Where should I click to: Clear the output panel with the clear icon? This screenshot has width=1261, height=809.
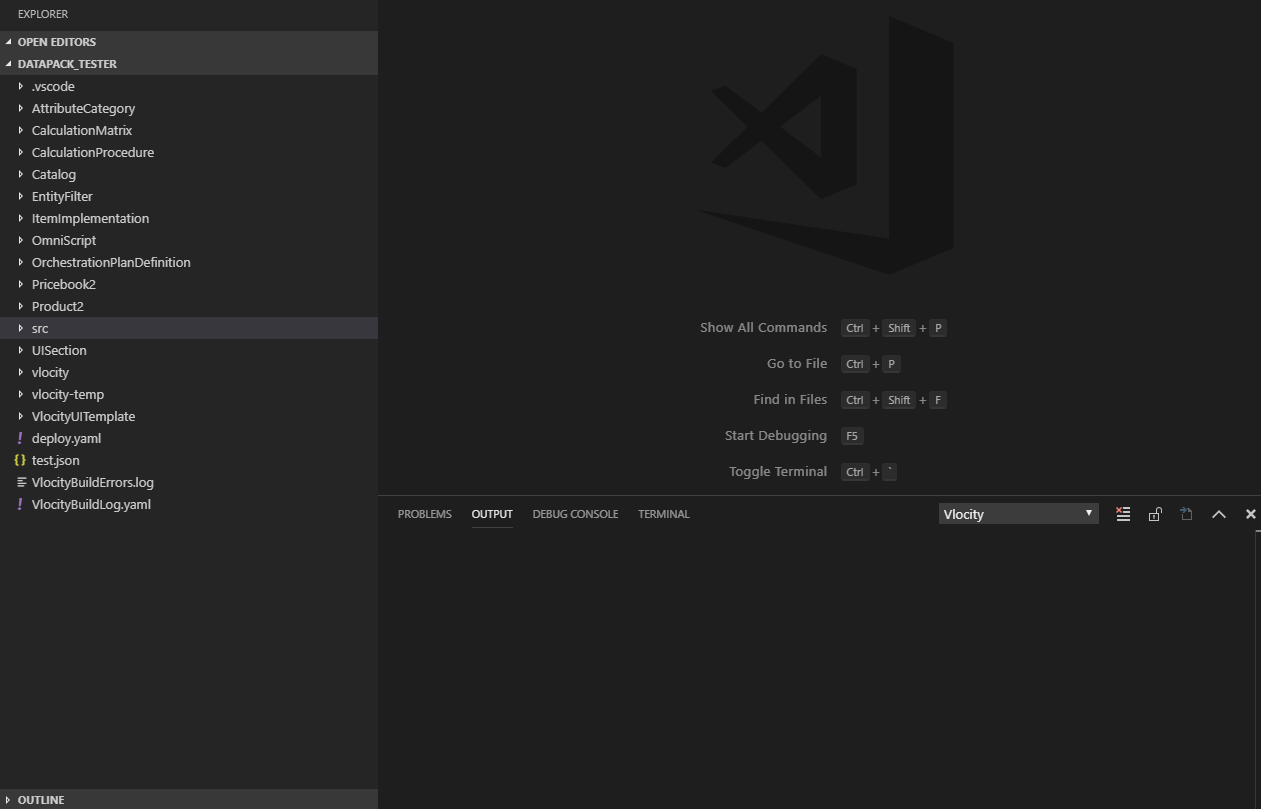pos(1123,514)
